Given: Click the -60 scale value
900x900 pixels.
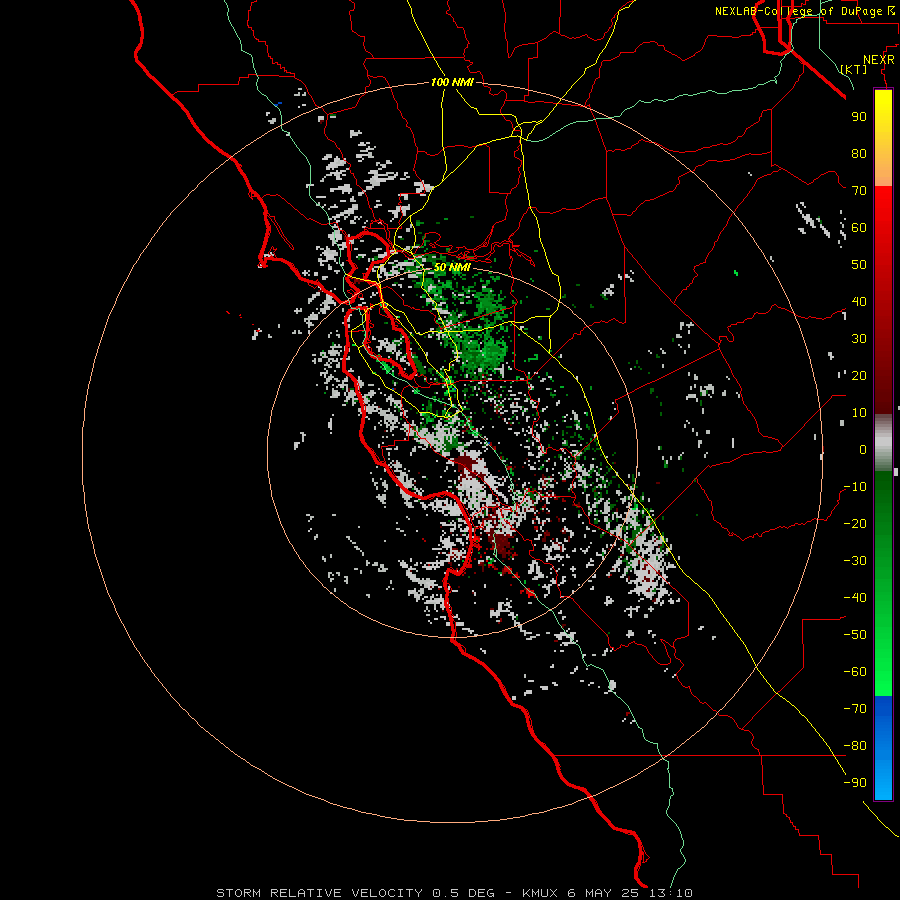Looking at the screenshot, I should point(855,672).
